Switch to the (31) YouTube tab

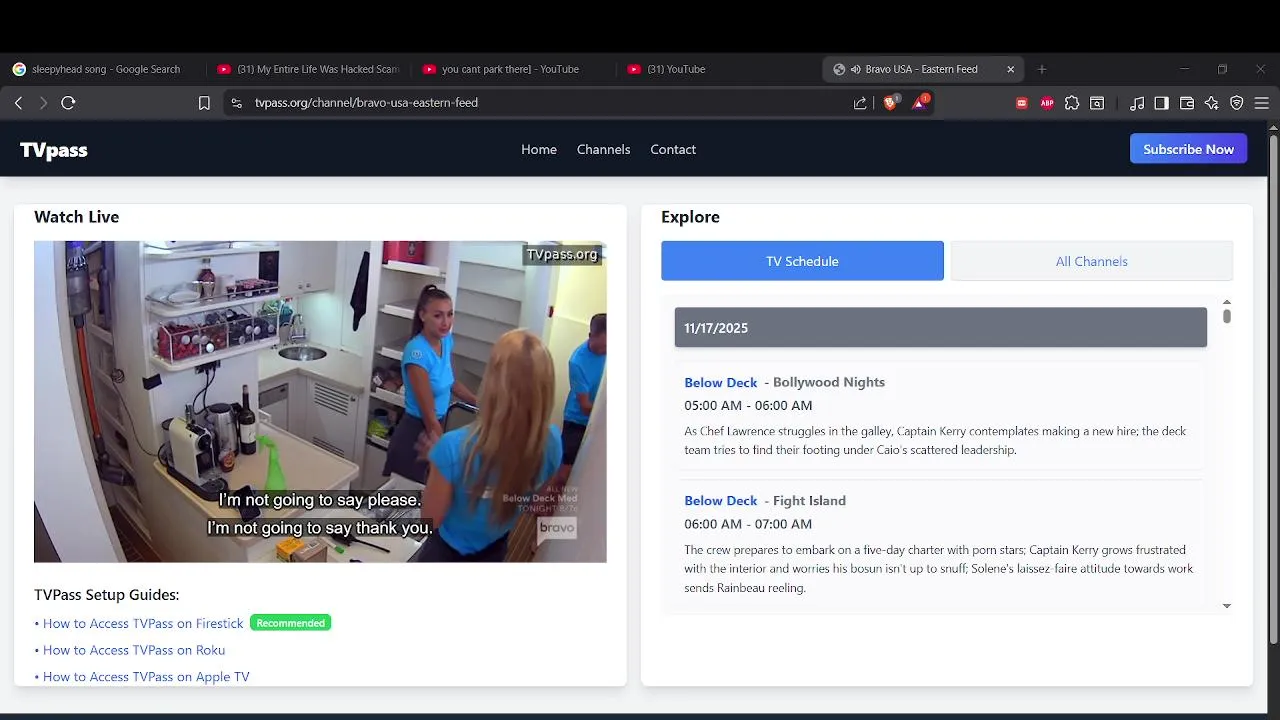pos(716,69)
